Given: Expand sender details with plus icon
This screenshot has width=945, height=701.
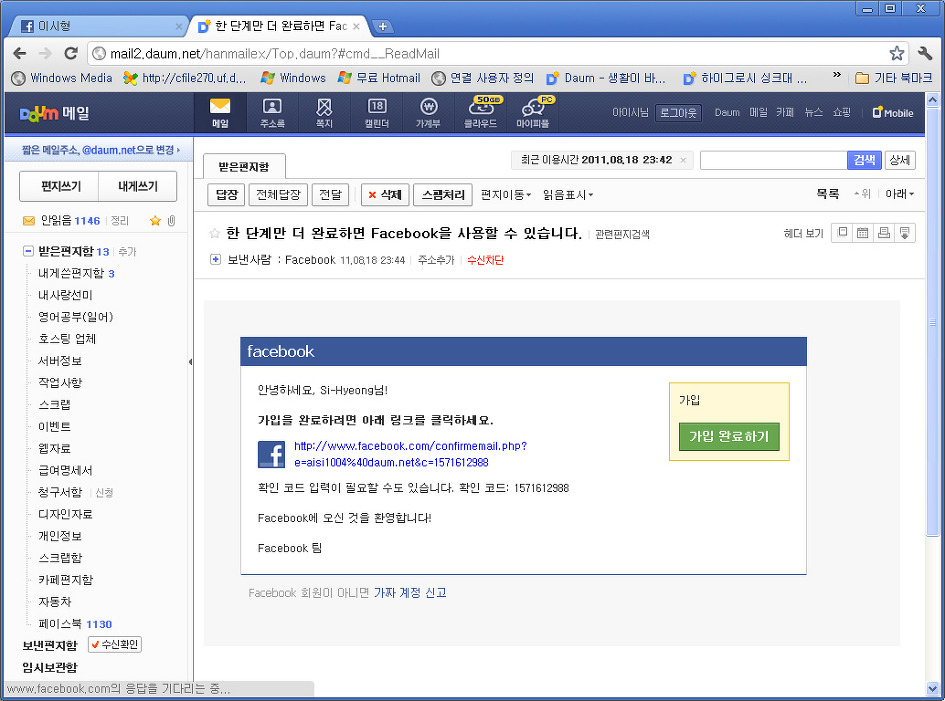Looking at the screenshot, I should (x=215, y=260).
